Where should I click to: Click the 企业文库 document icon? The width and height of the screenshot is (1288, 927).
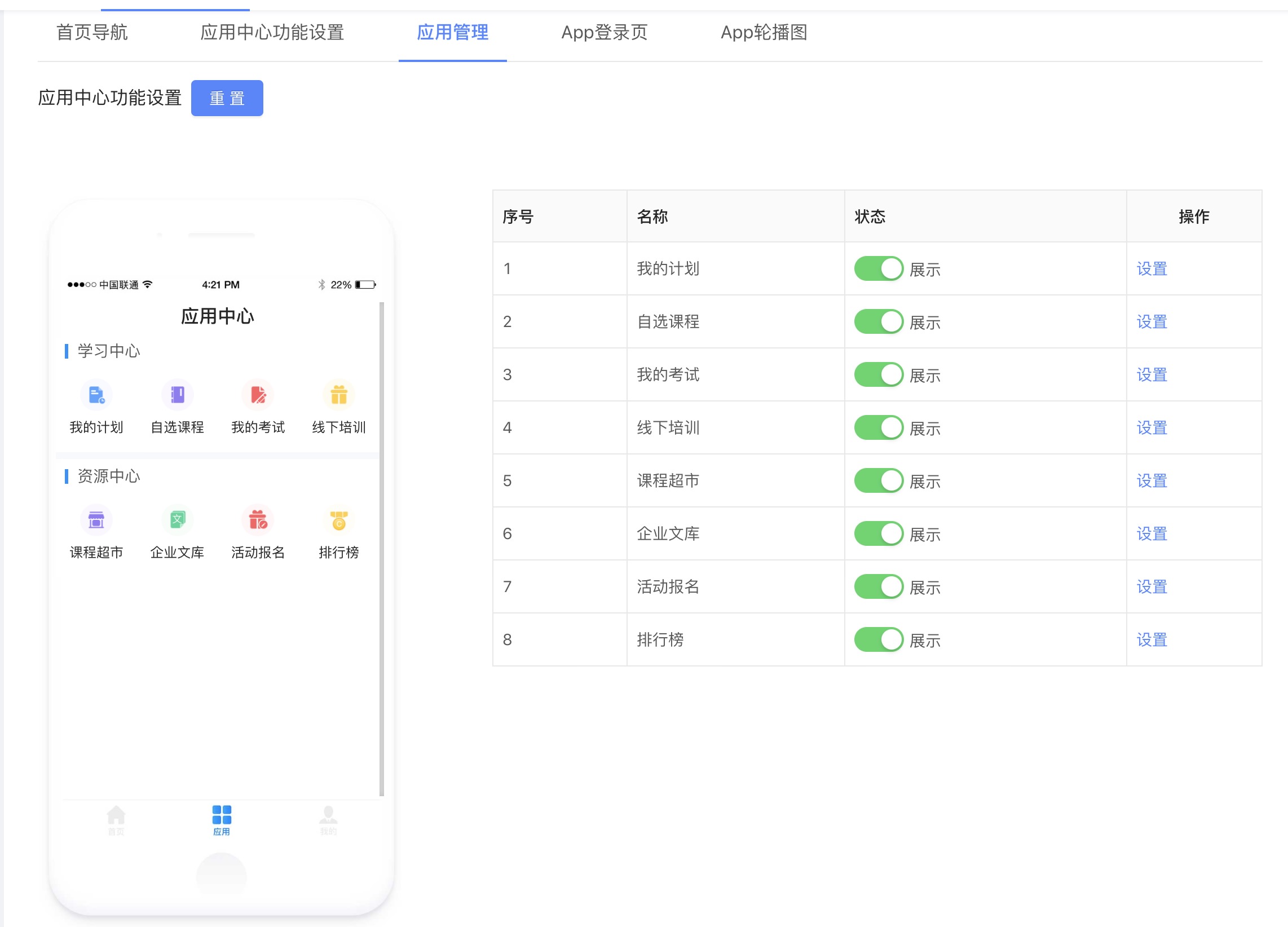click(177, 520)
